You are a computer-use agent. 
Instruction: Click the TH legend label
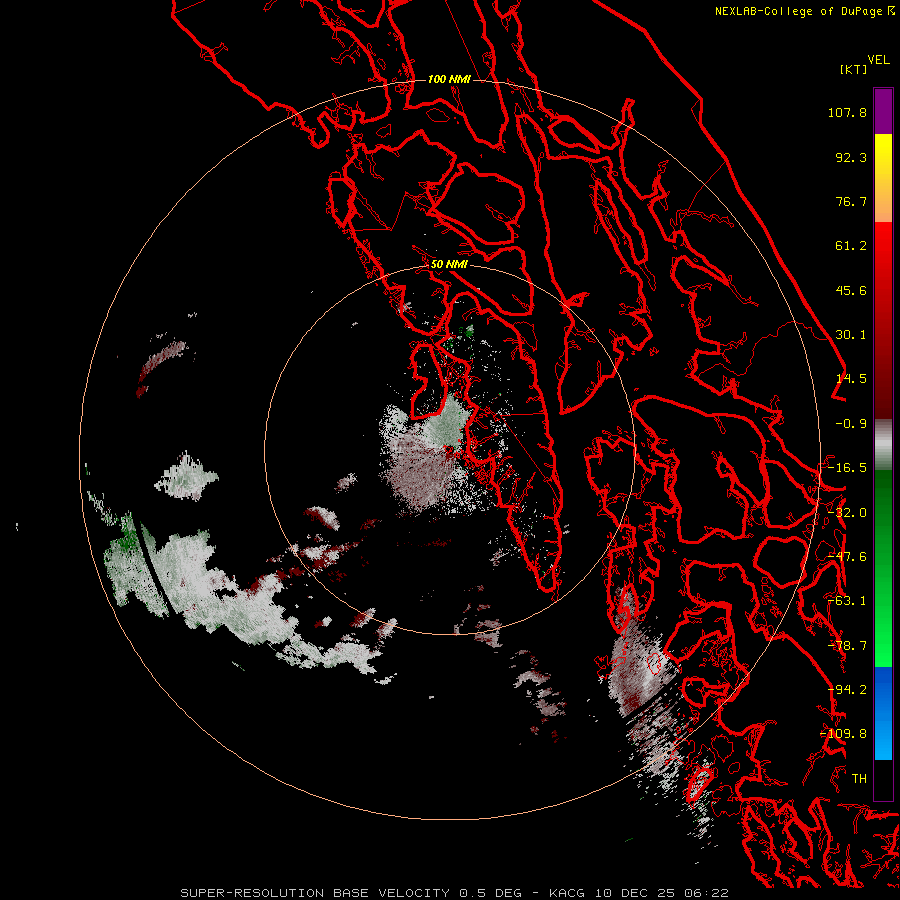859,779
